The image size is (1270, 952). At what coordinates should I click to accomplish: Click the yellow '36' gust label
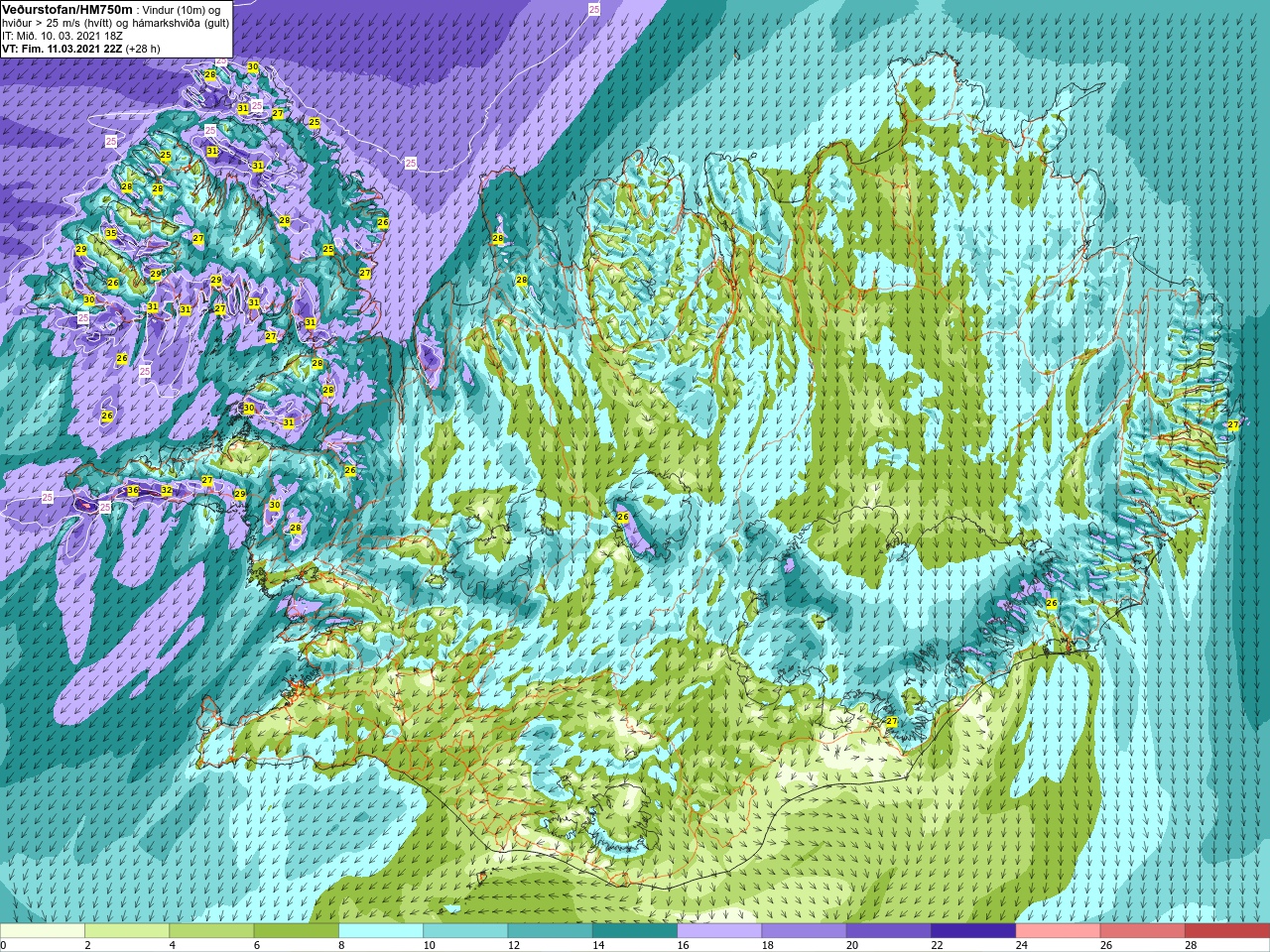pyautogui.click(x=133, y=491)
